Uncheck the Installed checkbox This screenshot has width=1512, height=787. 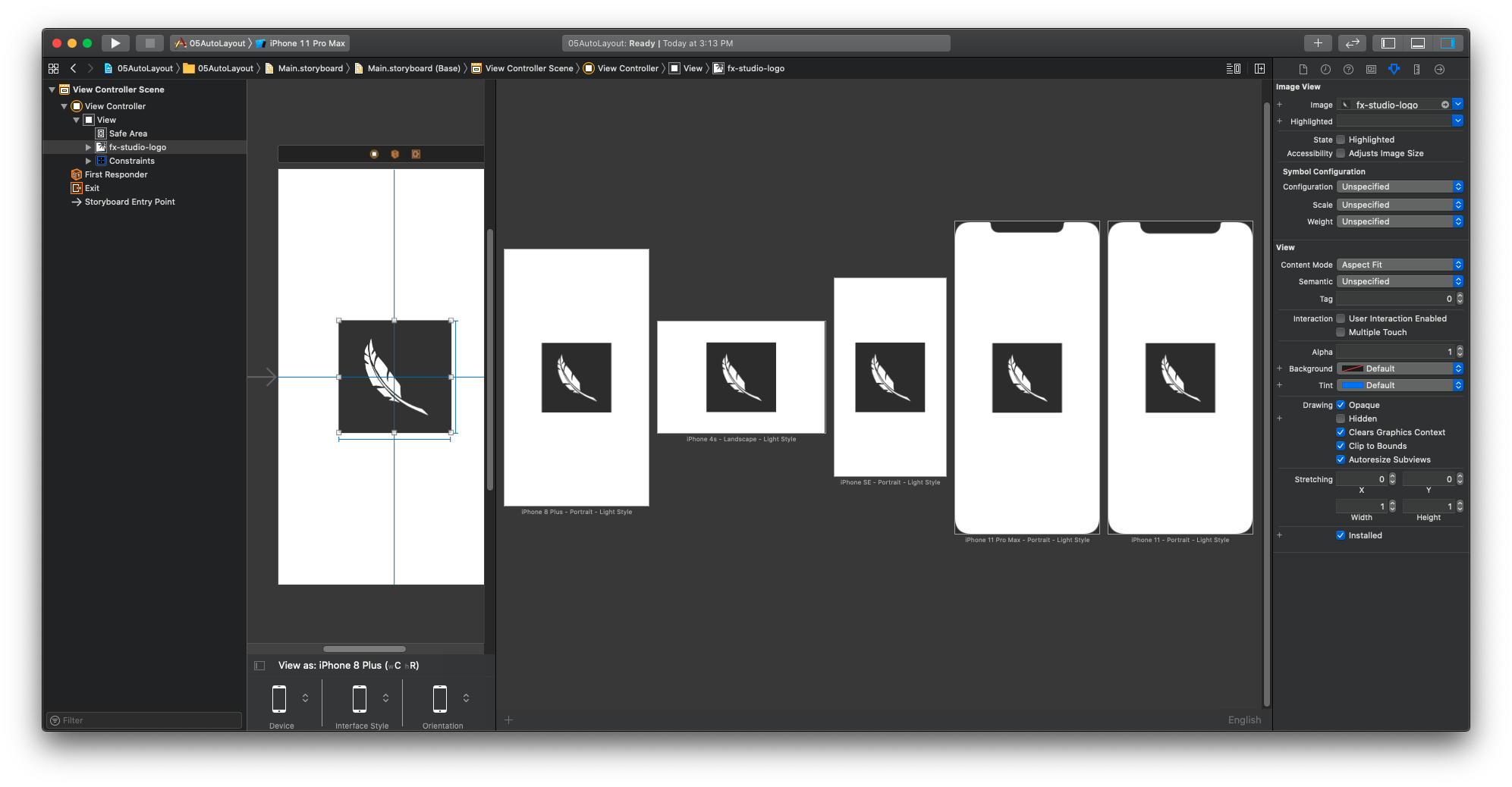point(1341,535)
